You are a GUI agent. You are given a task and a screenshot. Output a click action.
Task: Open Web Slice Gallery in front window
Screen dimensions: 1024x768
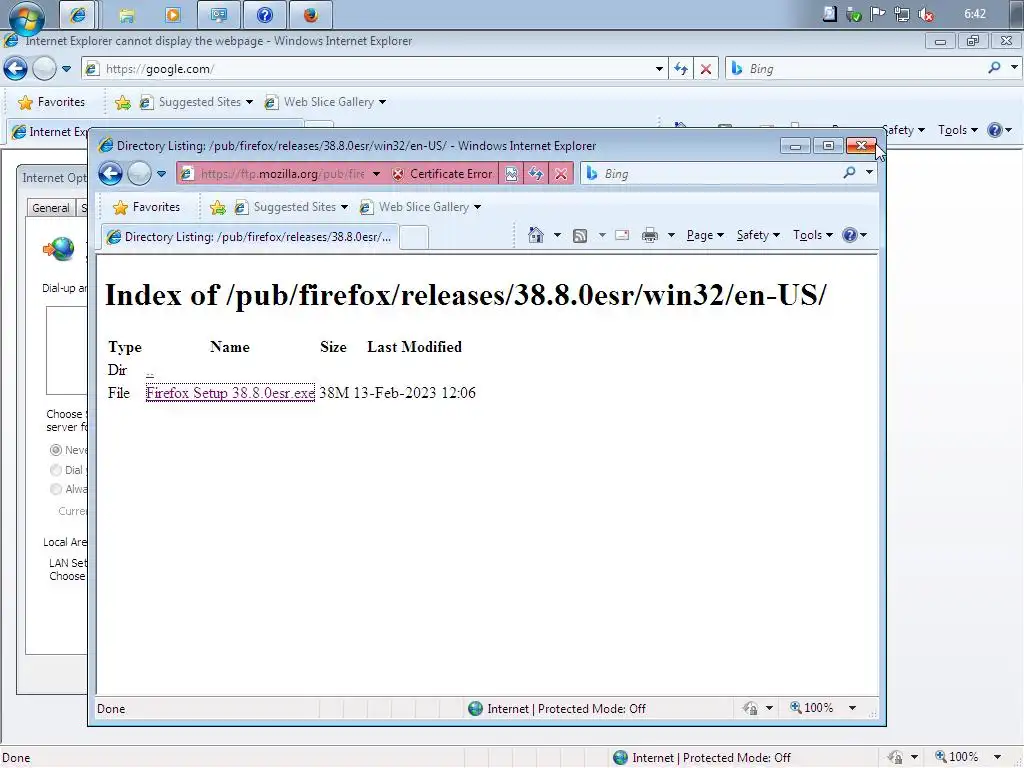pos(421,207)
